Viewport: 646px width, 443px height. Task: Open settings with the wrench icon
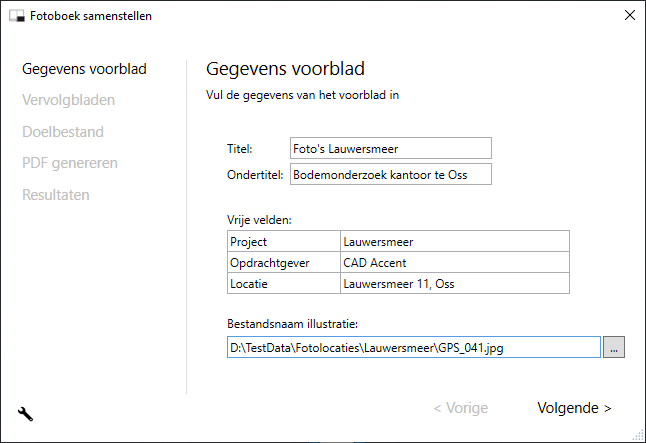[x=26, y=412]
